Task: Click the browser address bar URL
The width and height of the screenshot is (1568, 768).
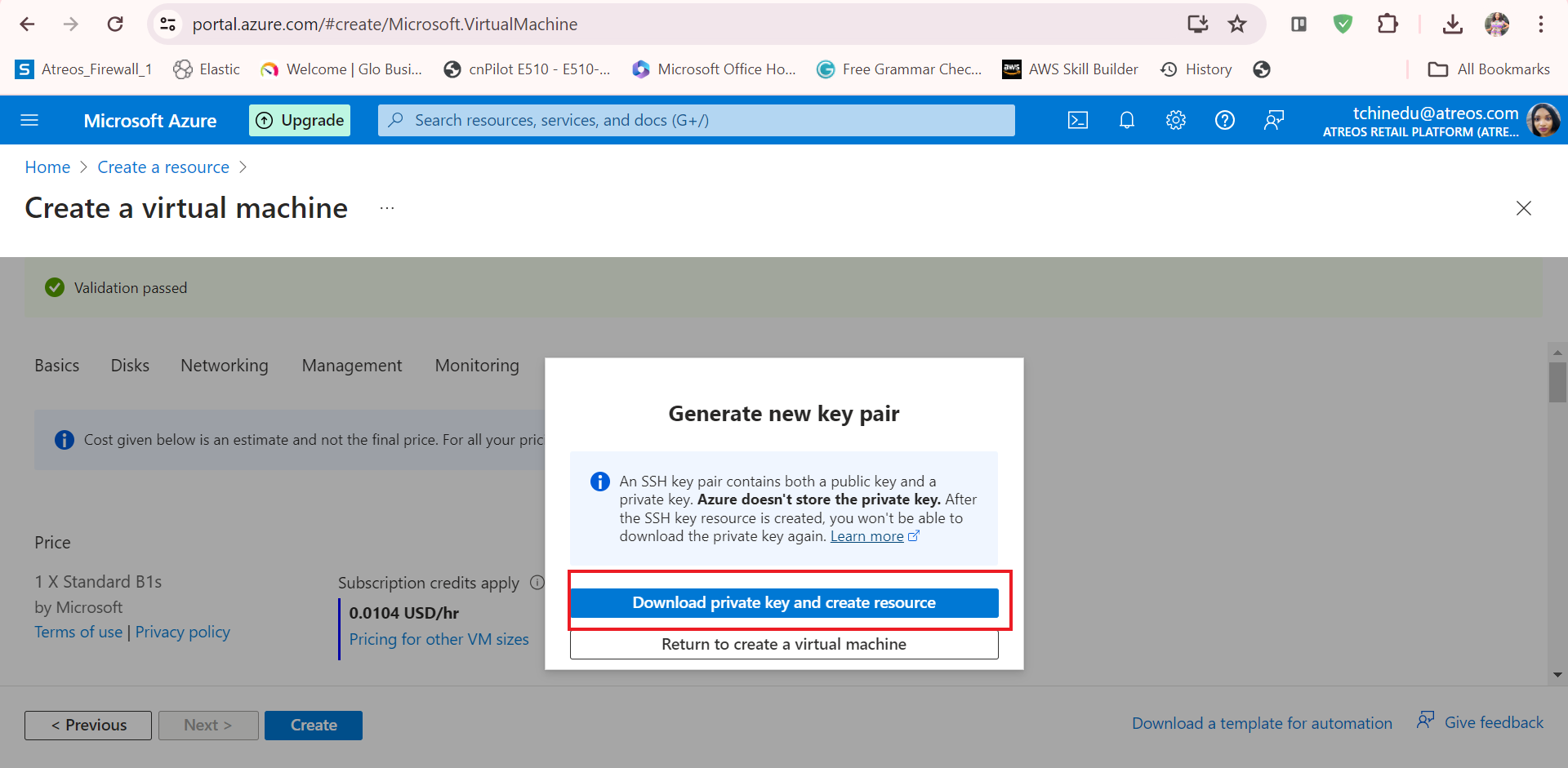Action: point(385,24)
